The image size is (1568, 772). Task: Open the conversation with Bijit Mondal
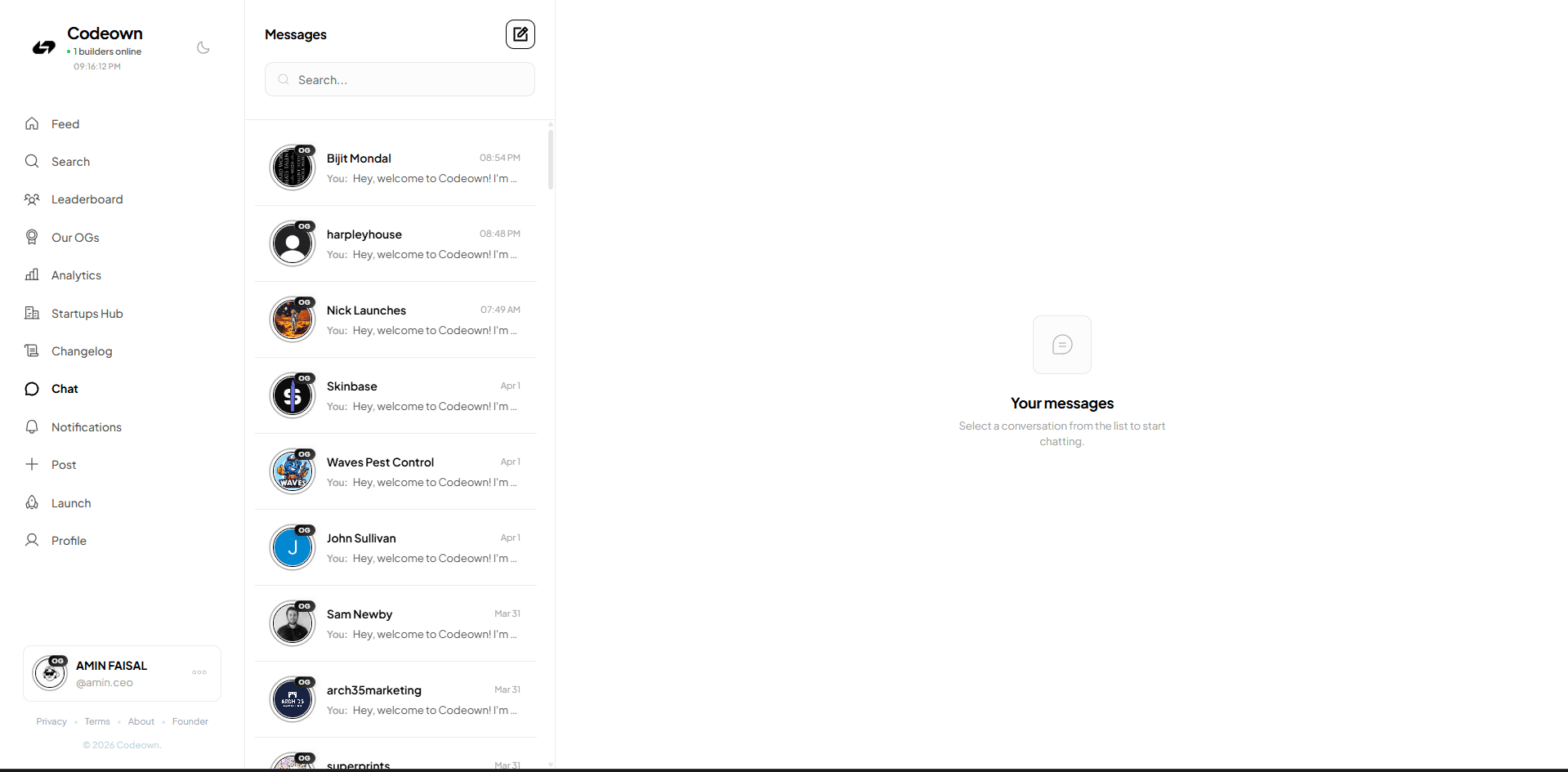pos(400,167)
